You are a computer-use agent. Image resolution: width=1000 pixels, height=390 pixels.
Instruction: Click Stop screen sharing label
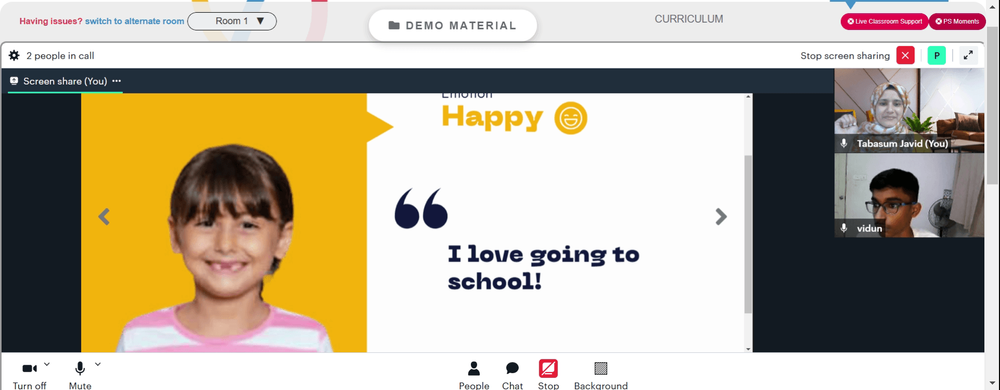[845, 55]
